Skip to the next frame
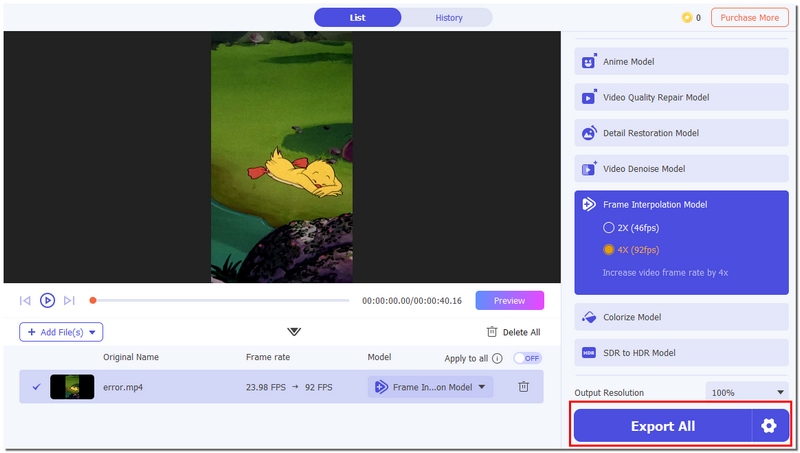Viewport: 800px width, 453px height. [x=69, y=300]
